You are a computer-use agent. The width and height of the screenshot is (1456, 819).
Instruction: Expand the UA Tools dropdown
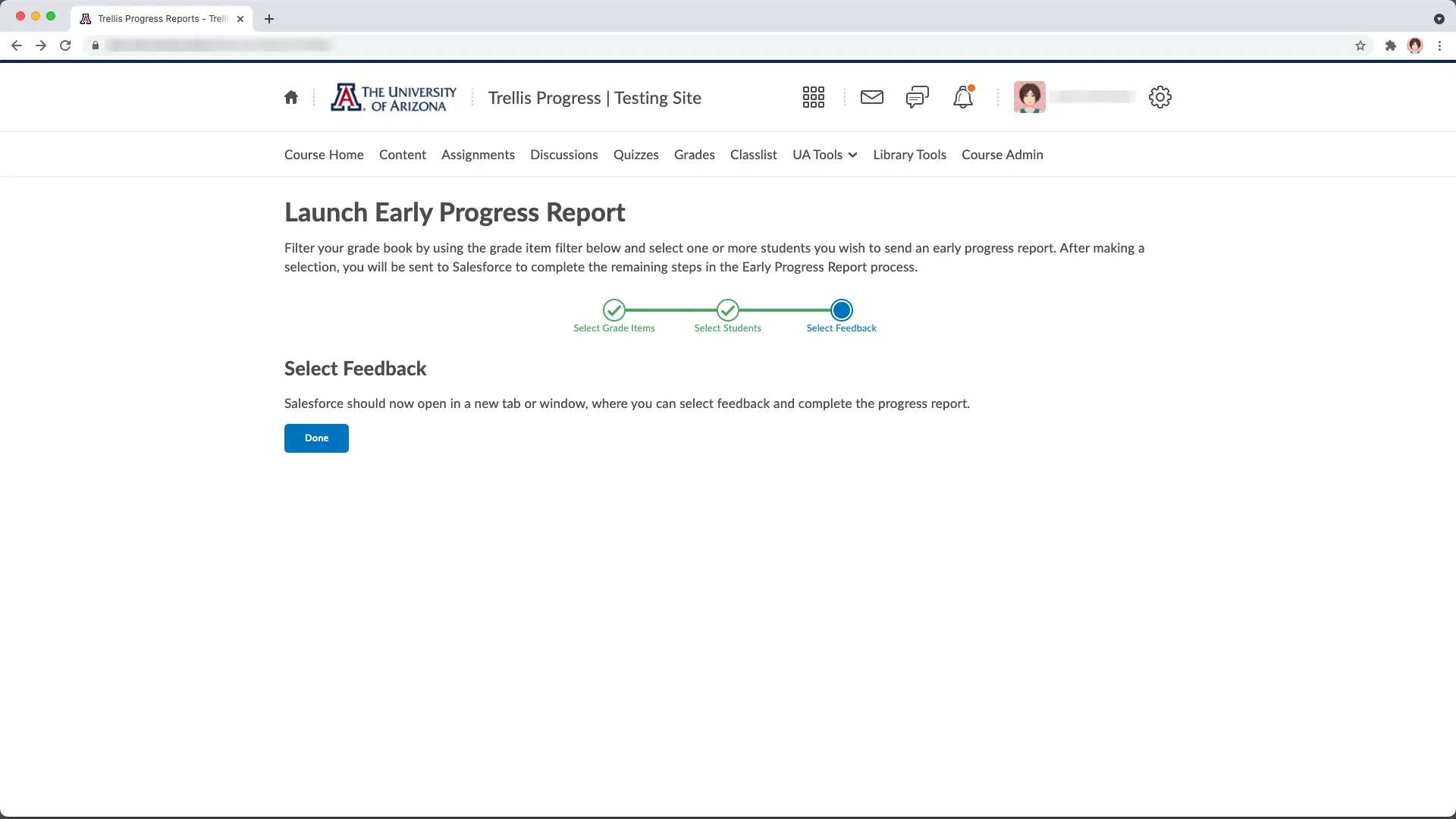coord(825,155)
